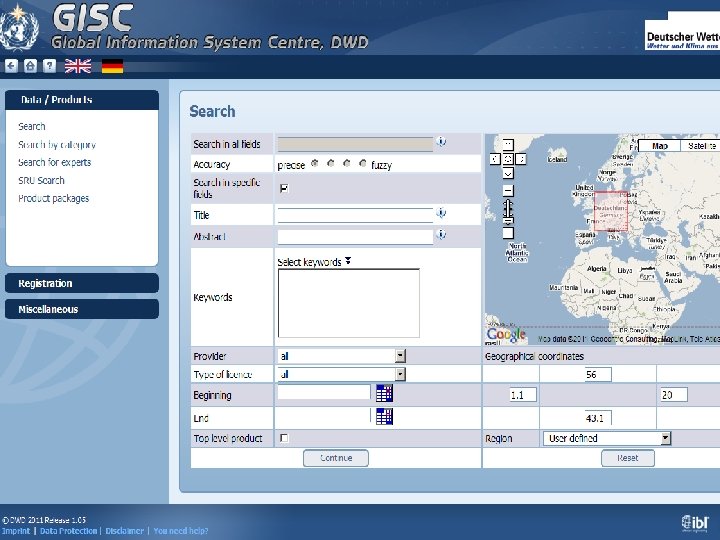Open the You need help? link
The width and height of the screenshot is (720, 540).
(x=180, y=531)
